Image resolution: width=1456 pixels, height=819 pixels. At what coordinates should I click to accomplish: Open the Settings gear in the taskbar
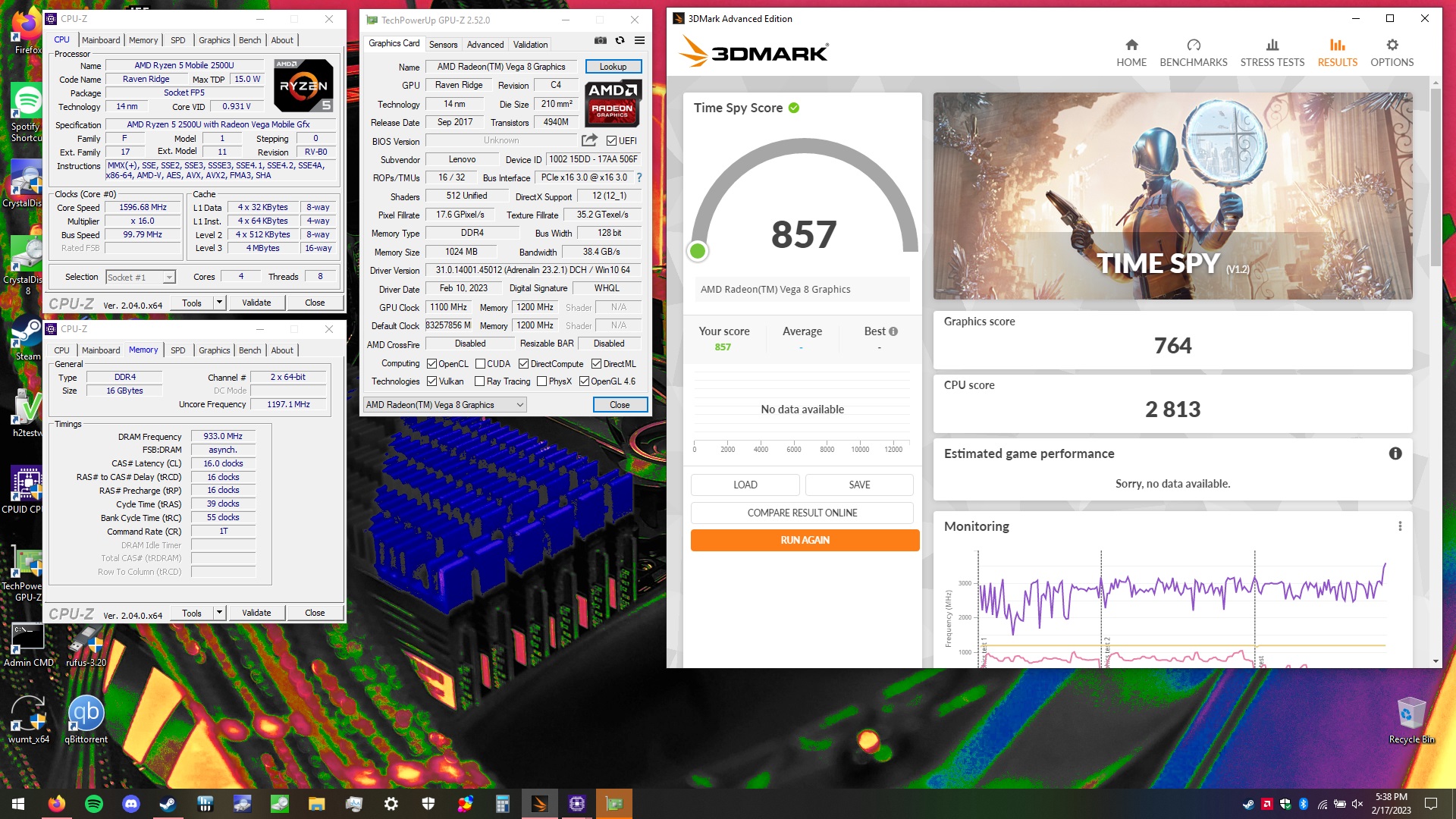pyautogui.click(x=391, y=804)
